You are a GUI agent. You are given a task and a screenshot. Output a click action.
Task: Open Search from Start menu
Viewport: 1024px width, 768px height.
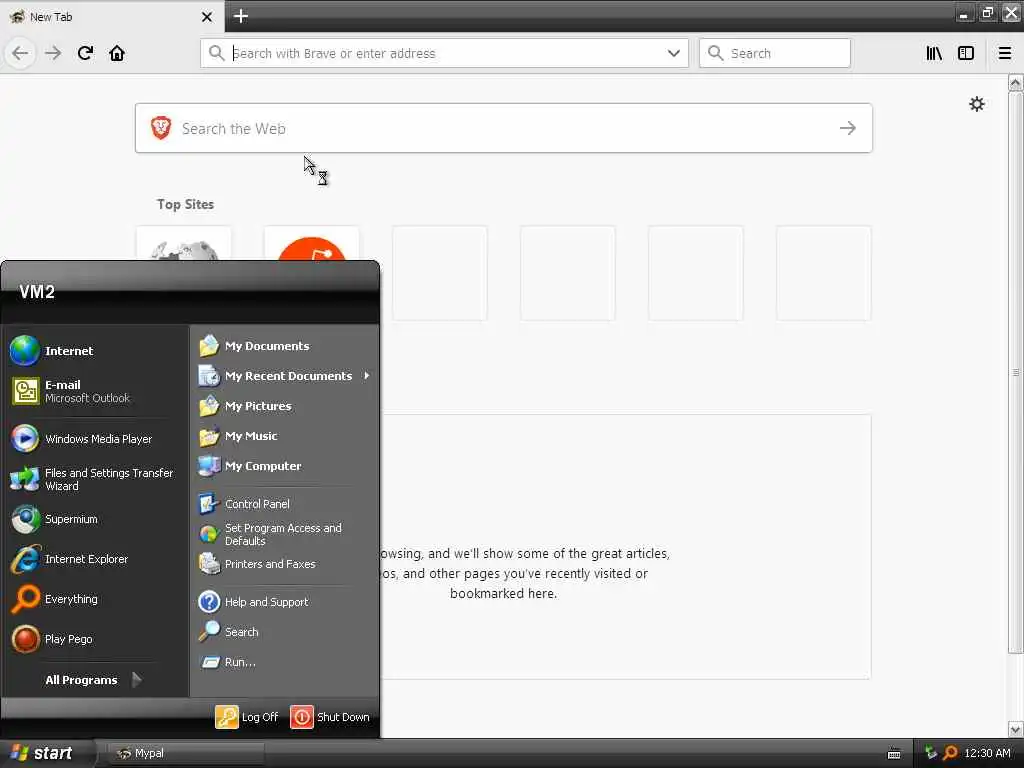tap(284, 632)
